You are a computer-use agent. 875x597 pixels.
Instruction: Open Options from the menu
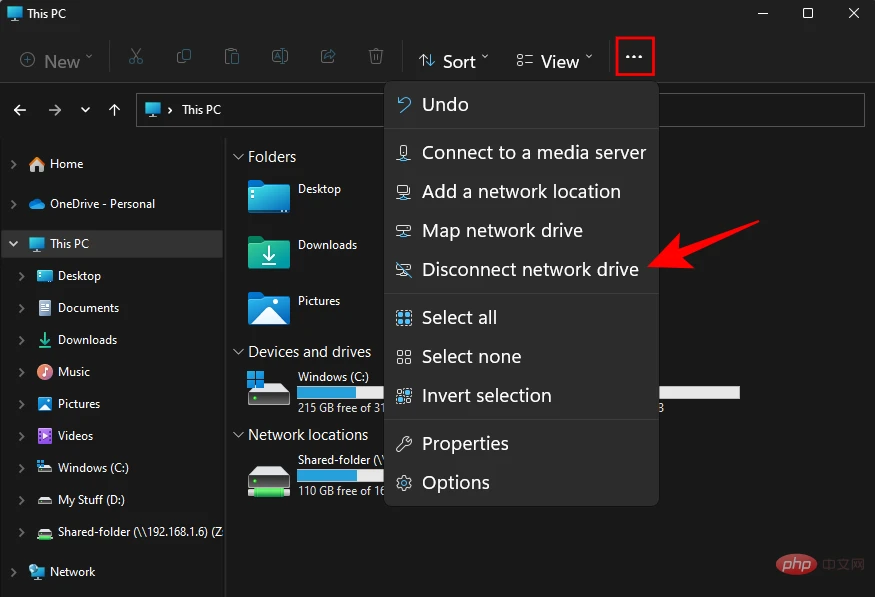click(521, 483)
